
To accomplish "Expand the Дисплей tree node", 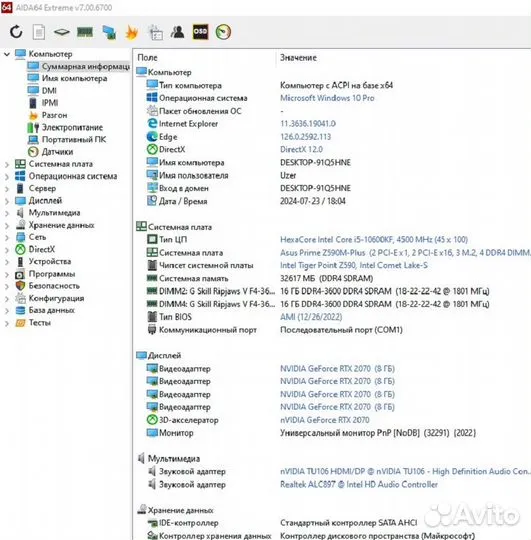I will (7, 201).
